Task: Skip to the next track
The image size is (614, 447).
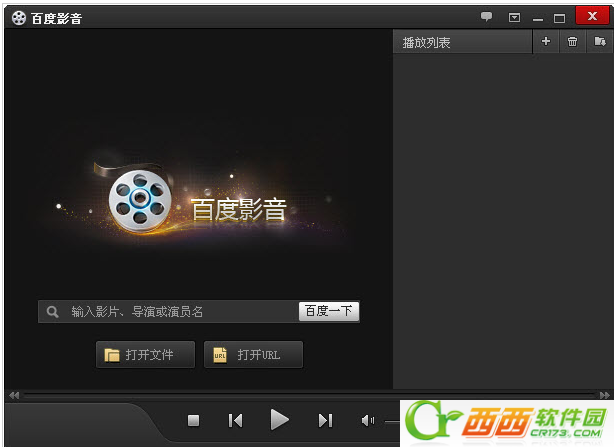Action: click(x=325, y=421)
